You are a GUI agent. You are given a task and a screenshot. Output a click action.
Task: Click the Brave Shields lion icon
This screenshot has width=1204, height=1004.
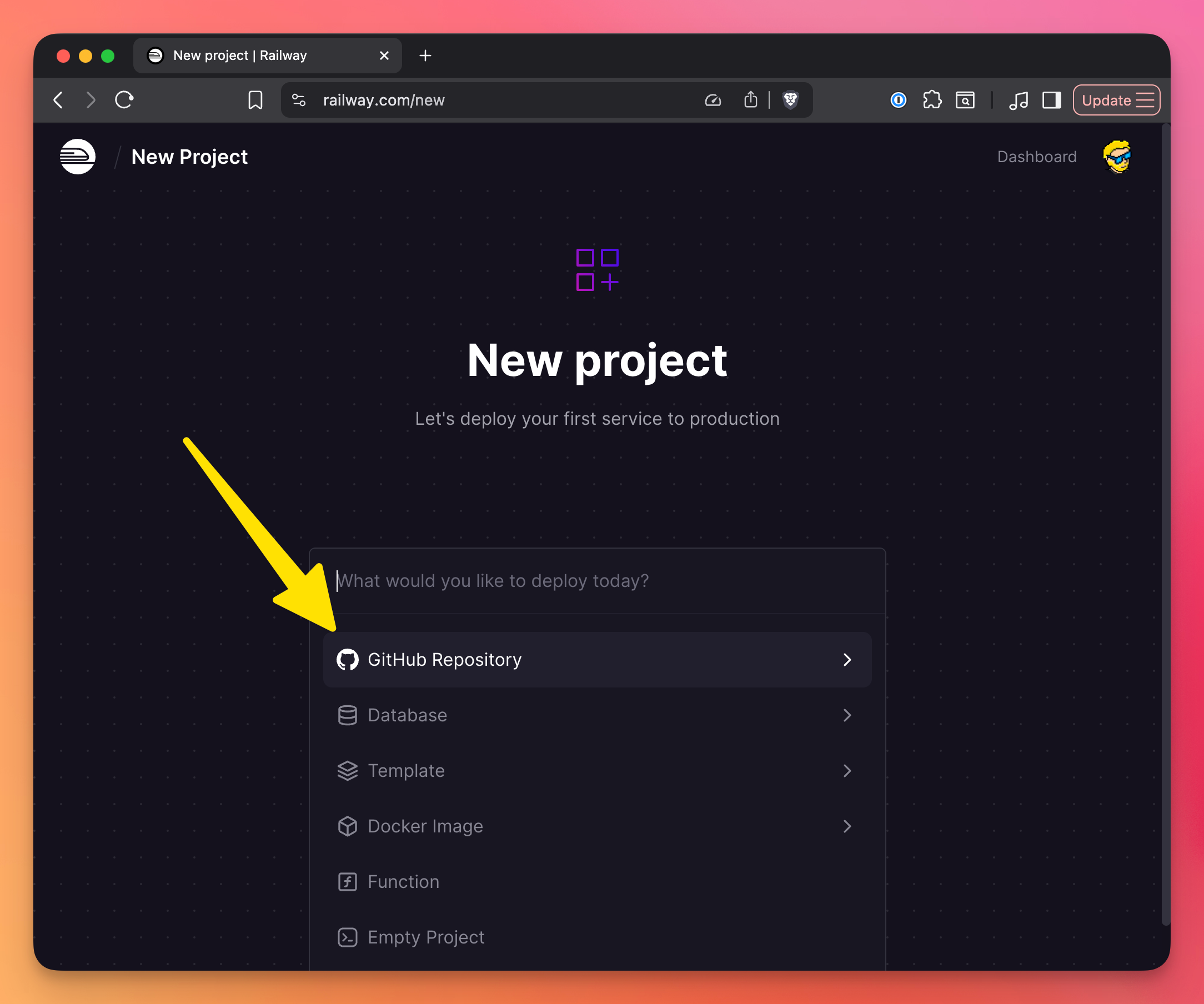coord(790,101)
